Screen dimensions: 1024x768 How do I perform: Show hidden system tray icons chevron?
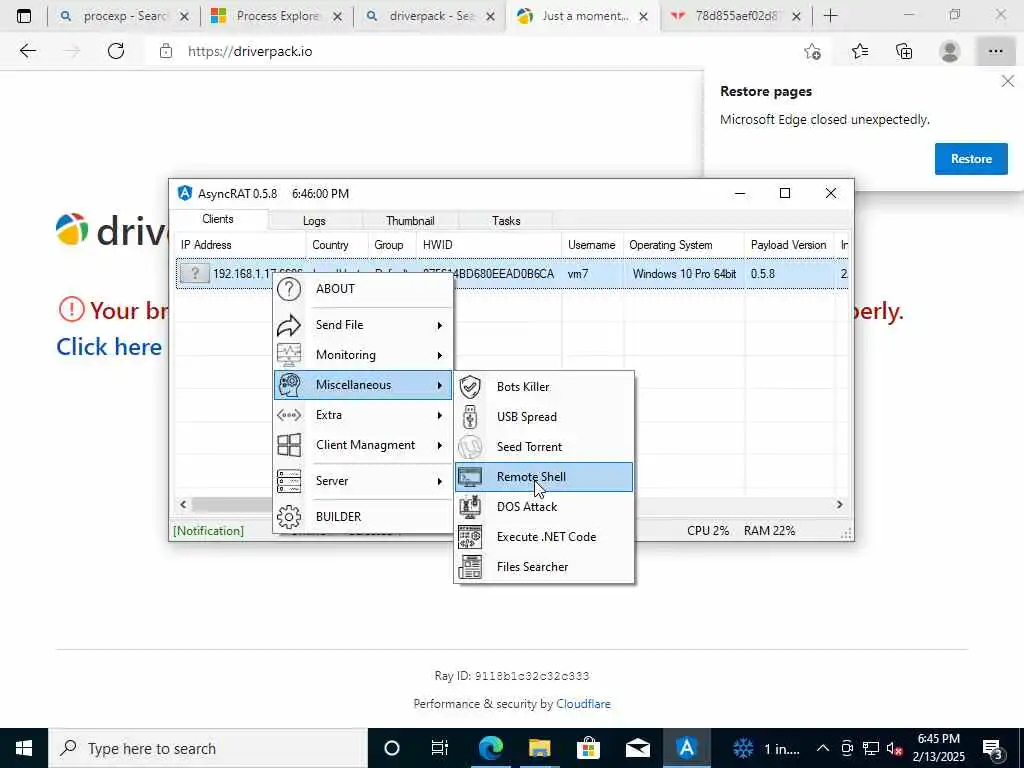coord(823,748)
